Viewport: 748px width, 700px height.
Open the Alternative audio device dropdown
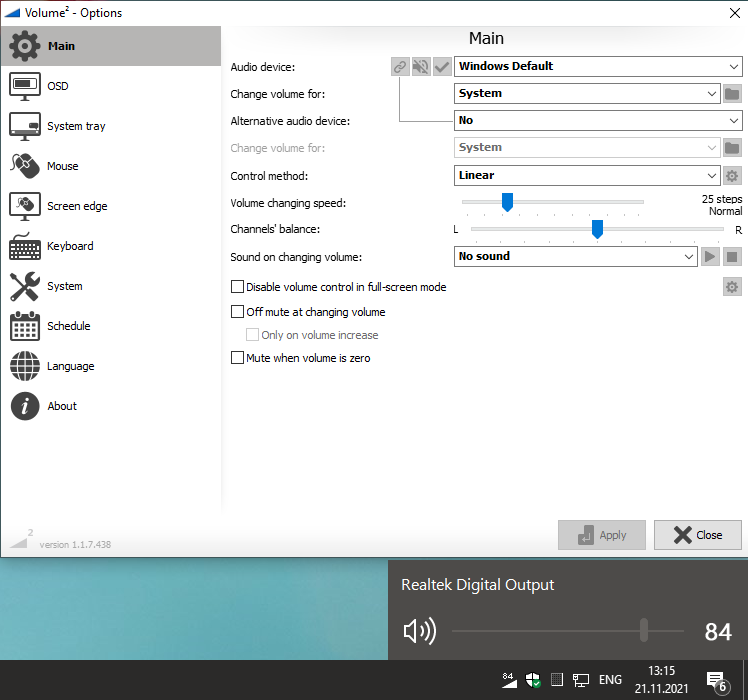[598, 121]
